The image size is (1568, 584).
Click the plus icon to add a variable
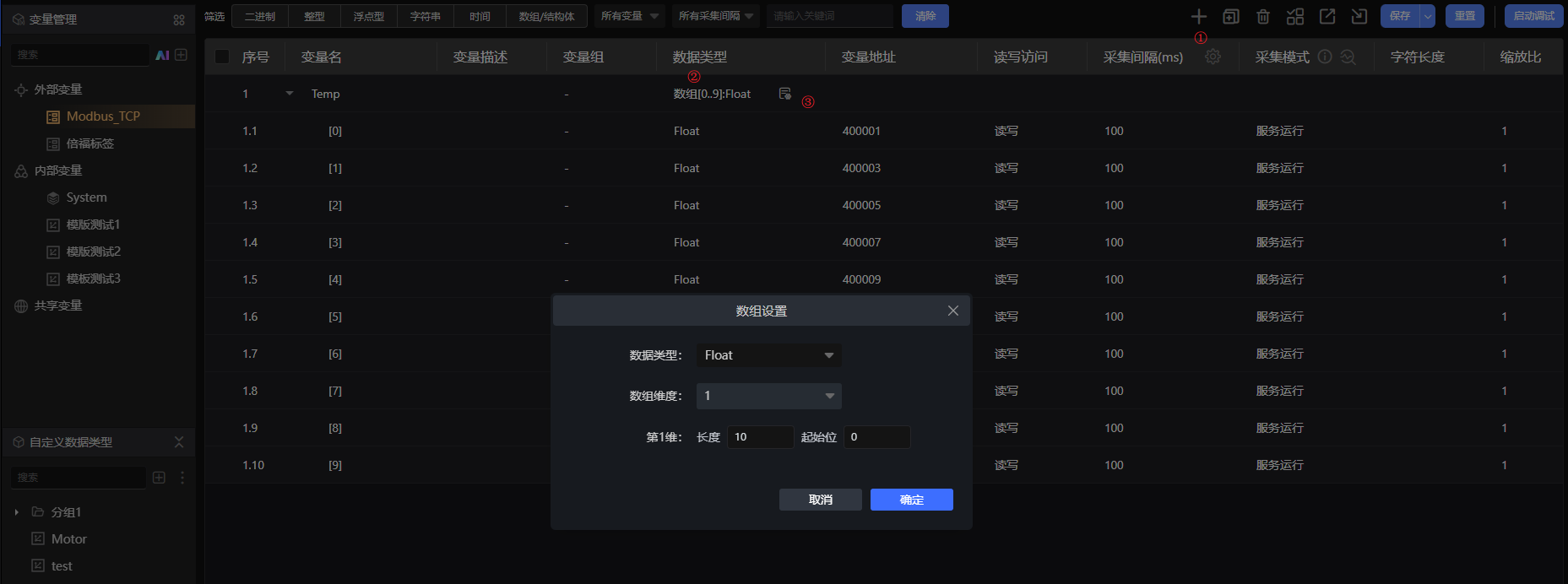pyautogui.click(x=1198, y=16)
